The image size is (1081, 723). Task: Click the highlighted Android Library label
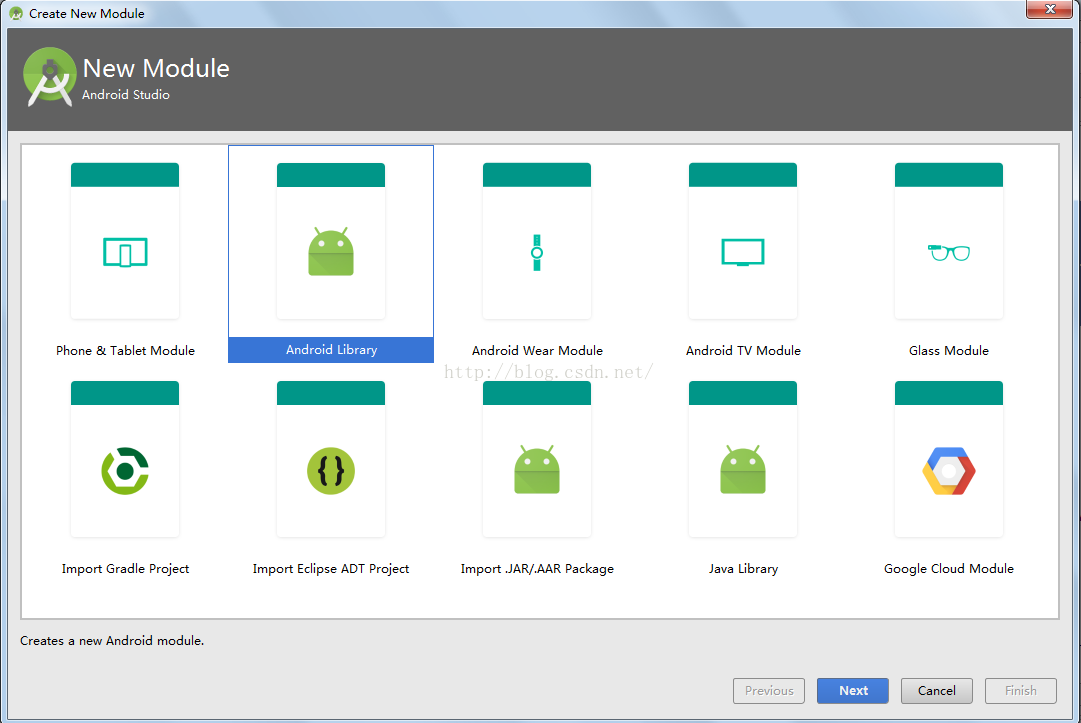(331, 350)
